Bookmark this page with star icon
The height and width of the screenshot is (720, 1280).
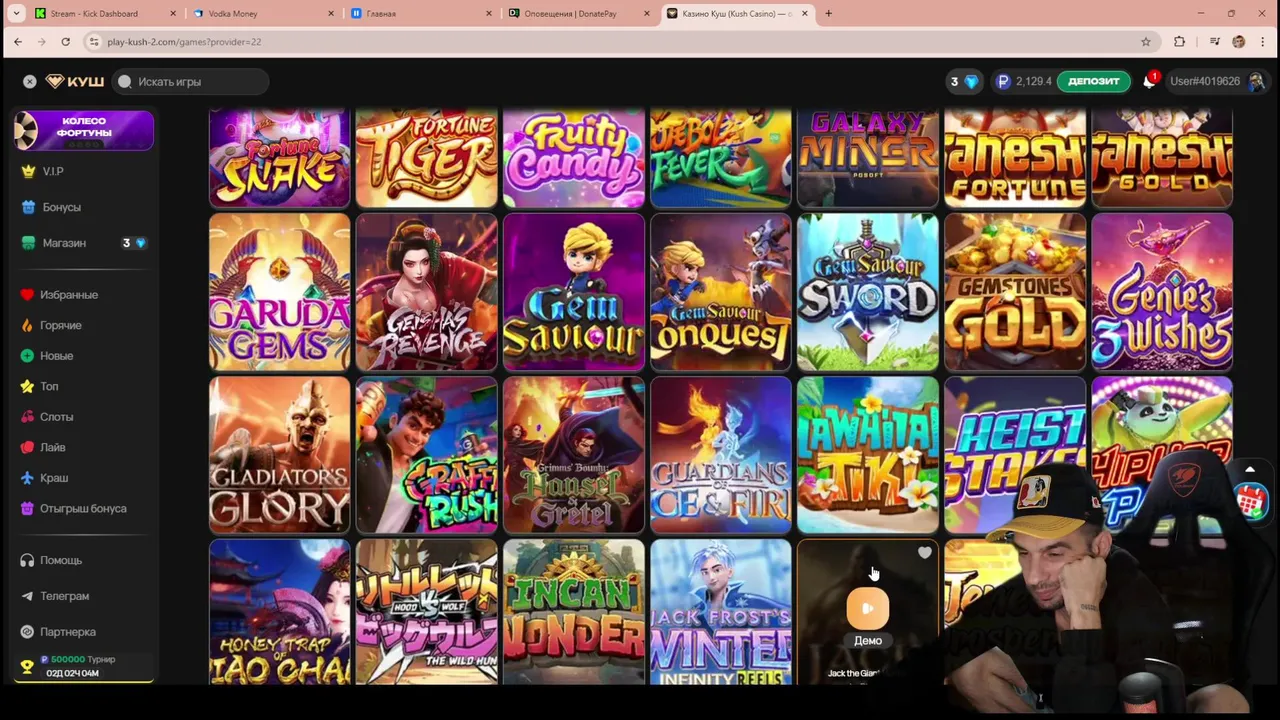click(1146, 42)
